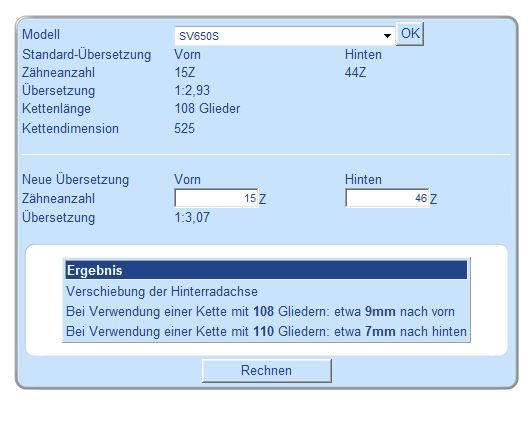Click the Modell label
Image resolution: width=528 pixels, height=428 pixels.
click(x=41, y=34)
